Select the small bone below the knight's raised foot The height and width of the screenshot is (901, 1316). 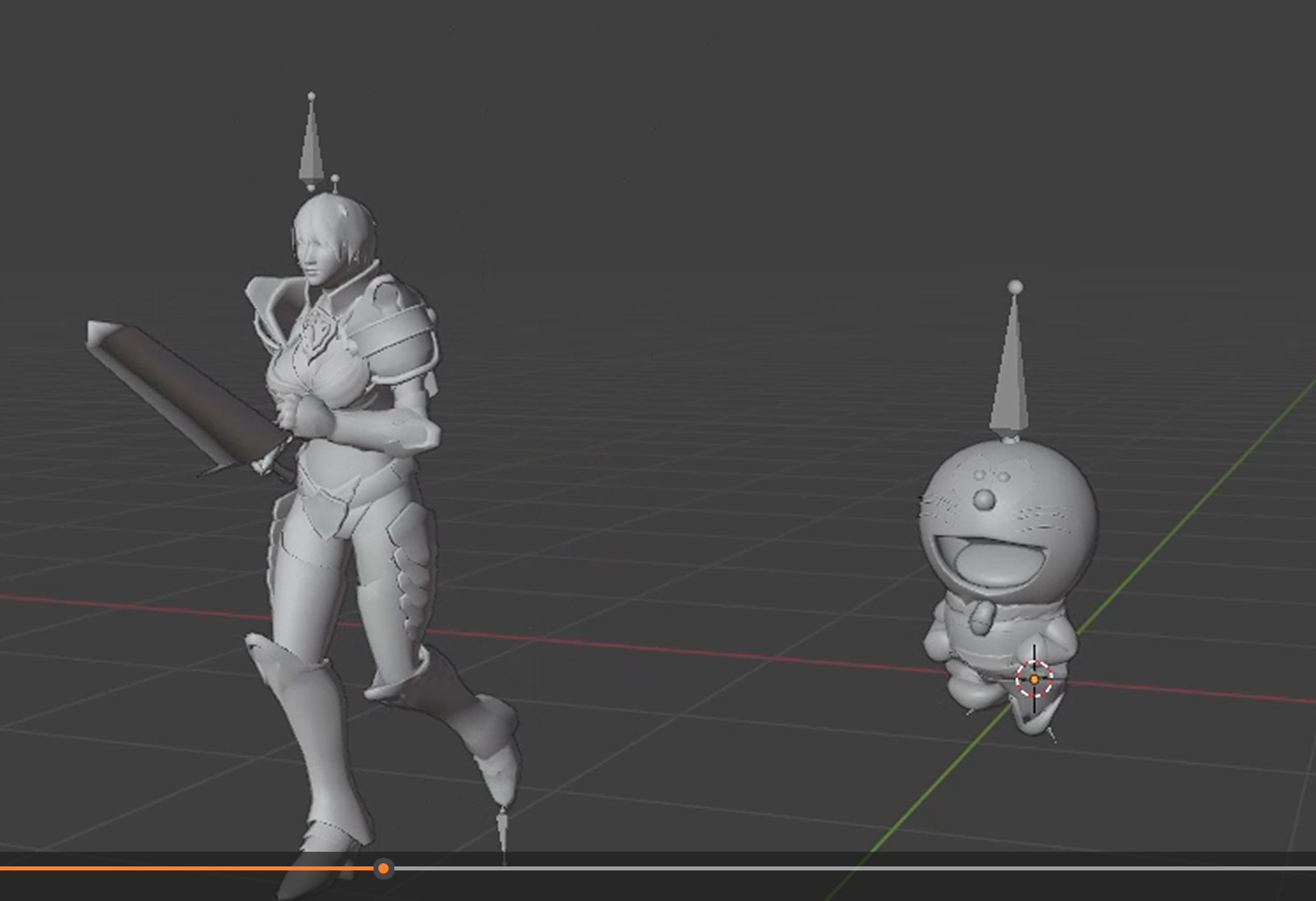504,834
